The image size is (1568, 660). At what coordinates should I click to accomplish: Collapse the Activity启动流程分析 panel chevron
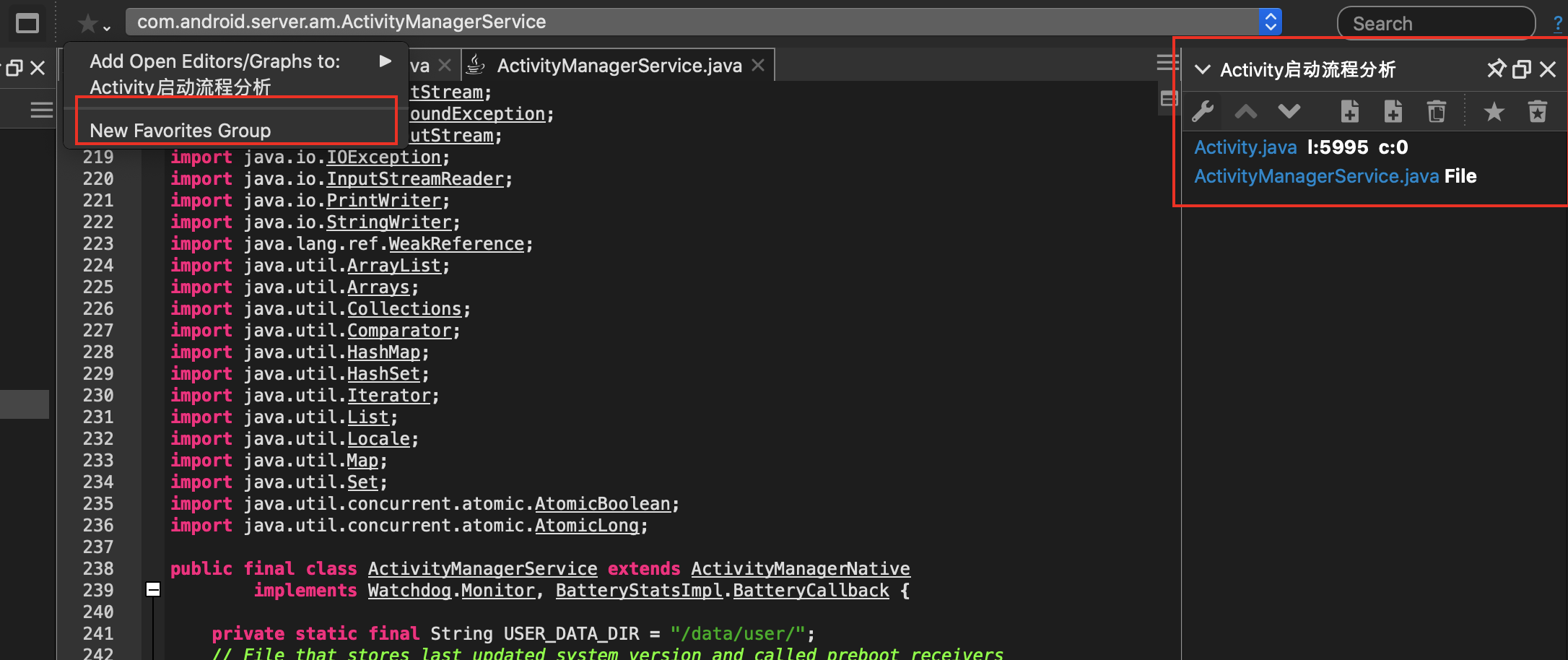[x=1203, y=69]
